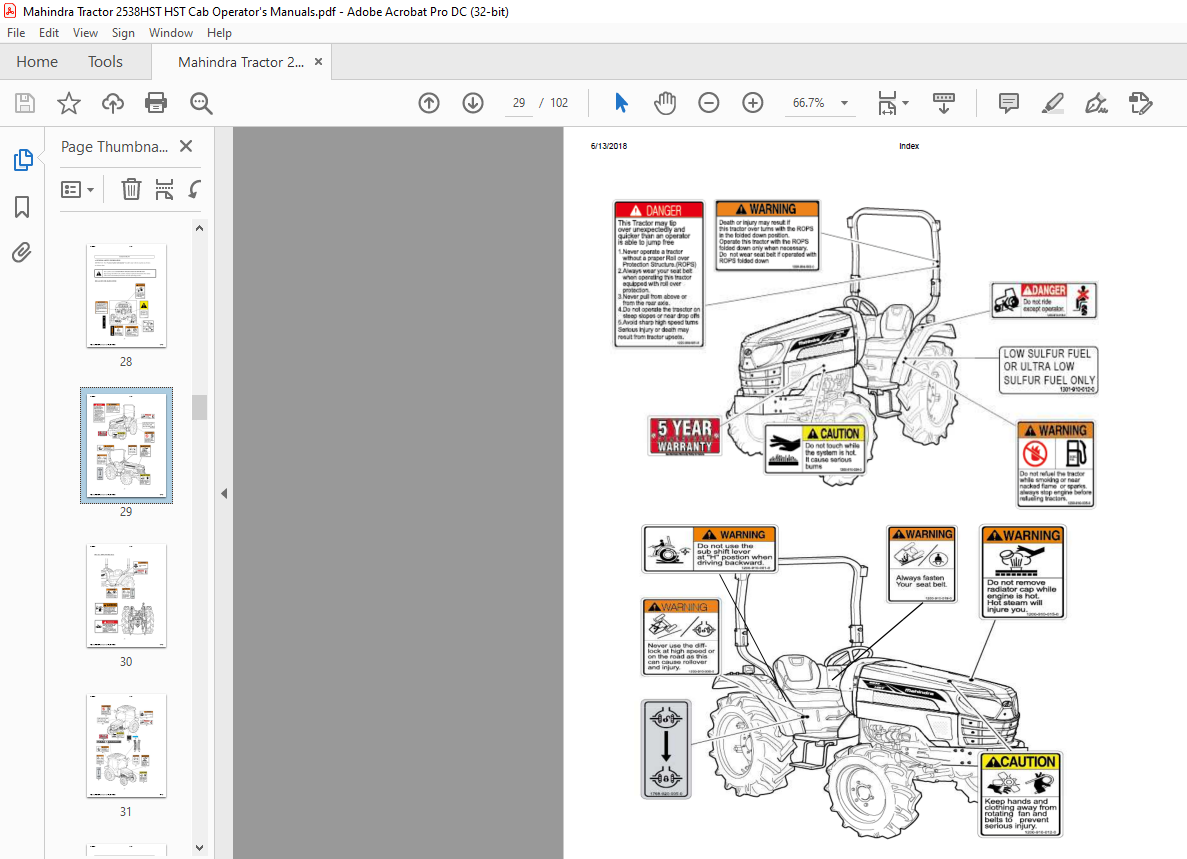Print the document with printer icon
Screen dimensions: 1187x859
pyautogui.click(x=156, y=103)
